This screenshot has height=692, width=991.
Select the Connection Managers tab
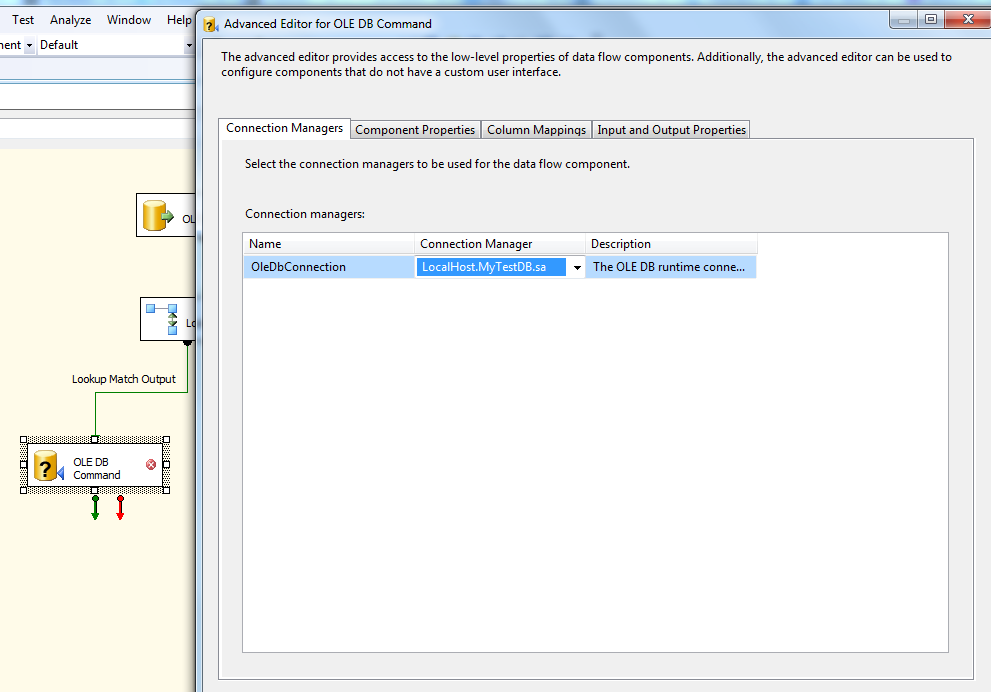click(x=284, y=128)
